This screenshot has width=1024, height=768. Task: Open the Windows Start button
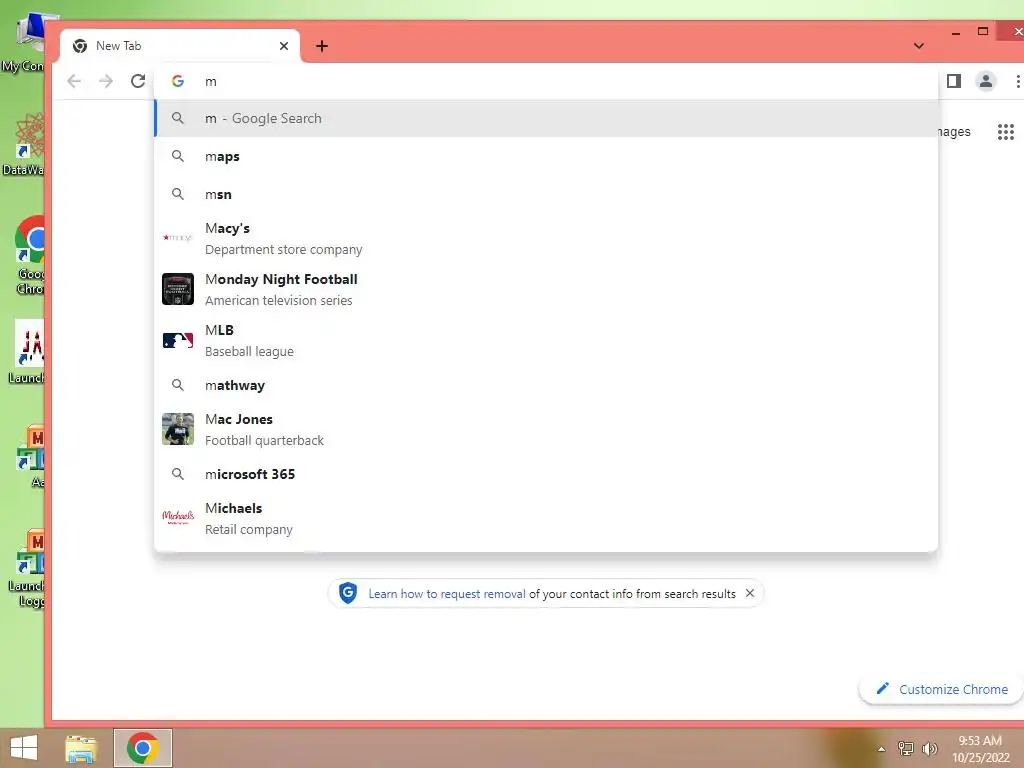[24, 748]
